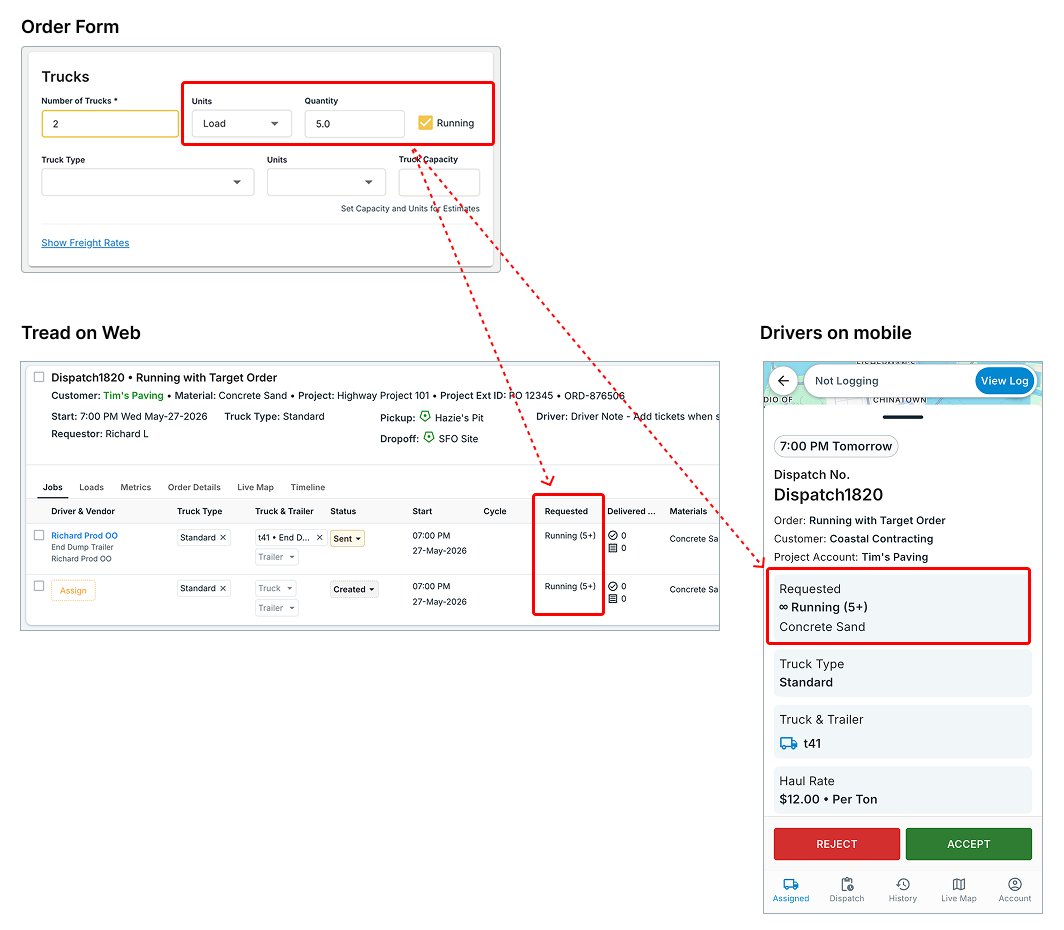The image size is (1064, 930).
Task: Click the orange Assign button
Action: (73, 590)
